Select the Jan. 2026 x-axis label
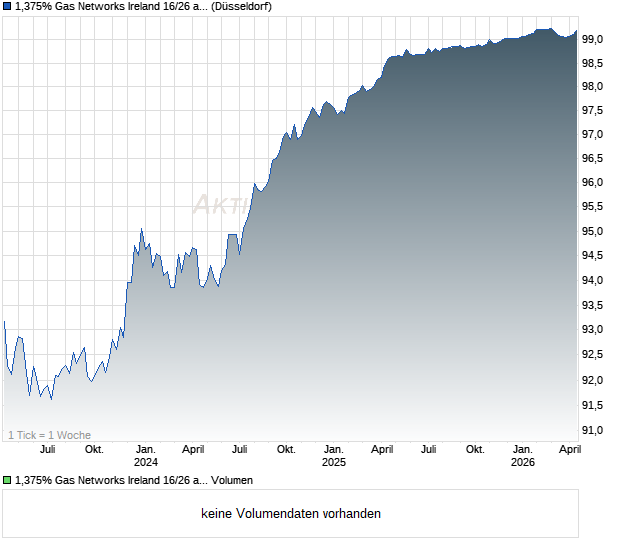The image size is (620, 546). (x=522, y=455)
